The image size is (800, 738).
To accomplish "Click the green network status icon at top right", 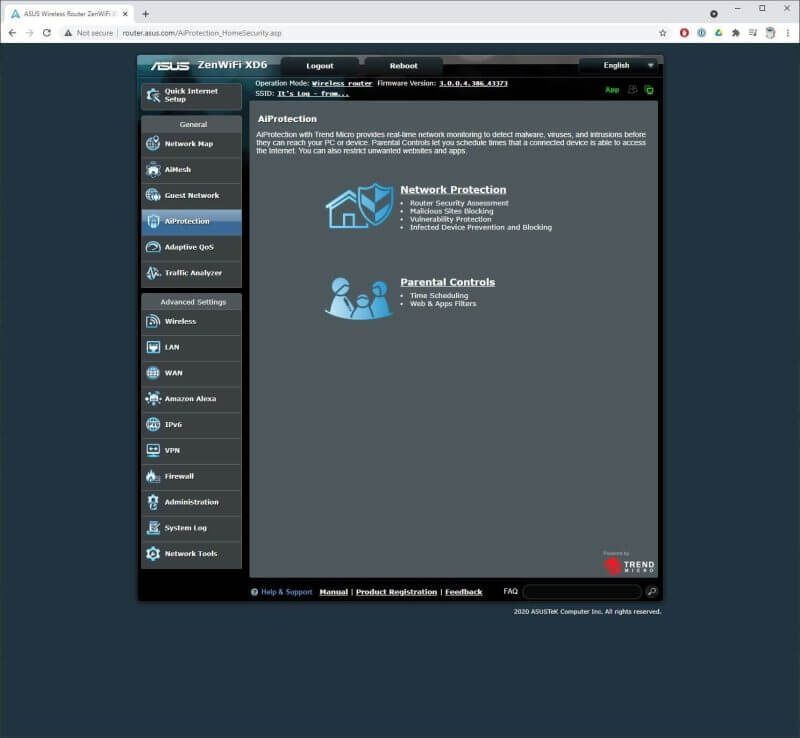I will pos(649,90).
